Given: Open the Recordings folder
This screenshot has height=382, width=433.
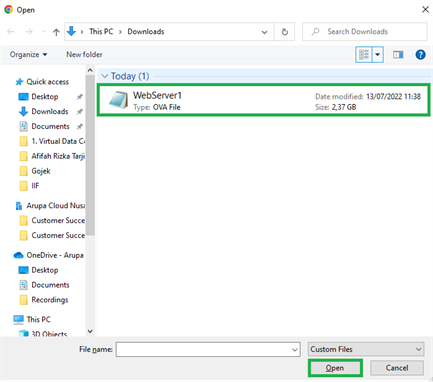Looking at the screenshot, I should [x=50, y=300].
